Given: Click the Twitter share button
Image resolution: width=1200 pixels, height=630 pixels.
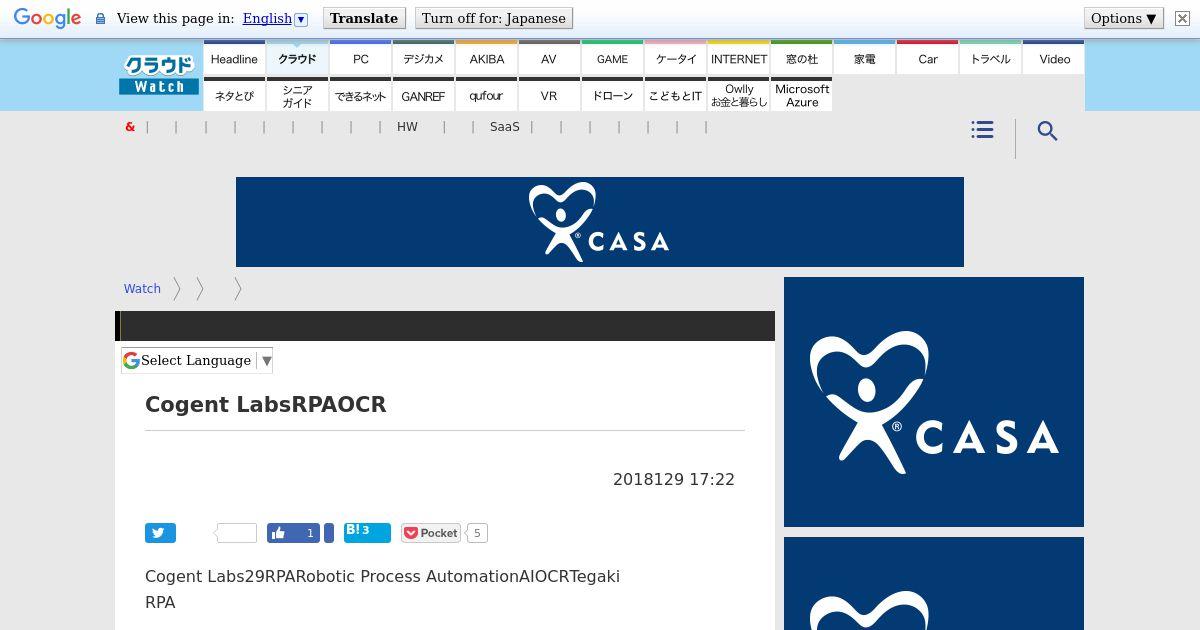Looking at the screenshot, I should 160,533.
